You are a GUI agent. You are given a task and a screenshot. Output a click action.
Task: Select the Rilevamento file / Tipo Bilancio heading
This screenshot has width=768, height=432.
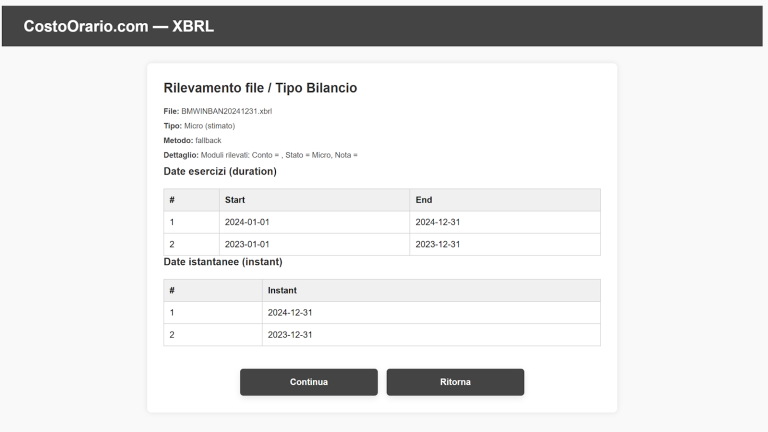(260, 89)
